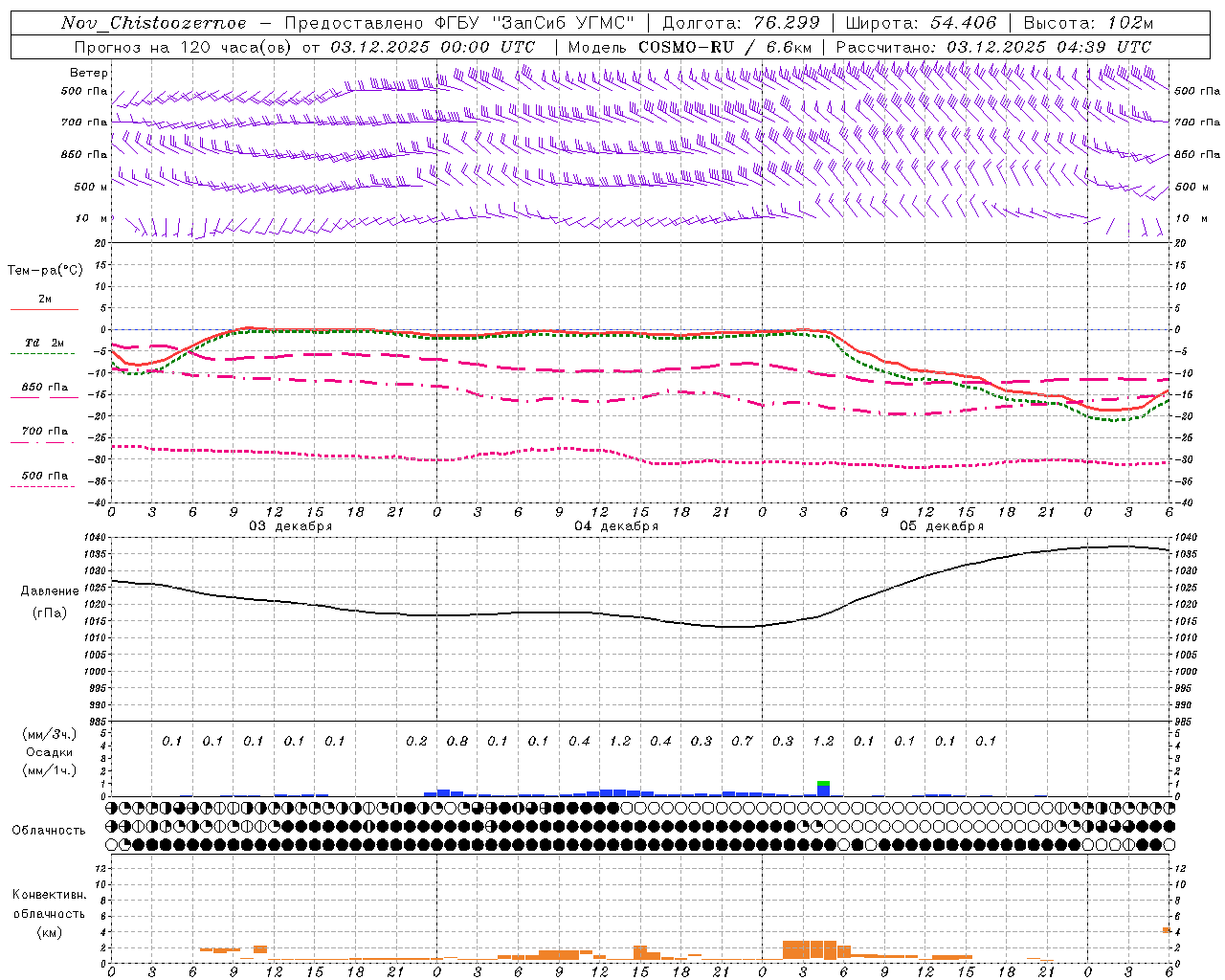Click the Ветер wind panel label
1225x980 pixels.
(x=89, y=73)
